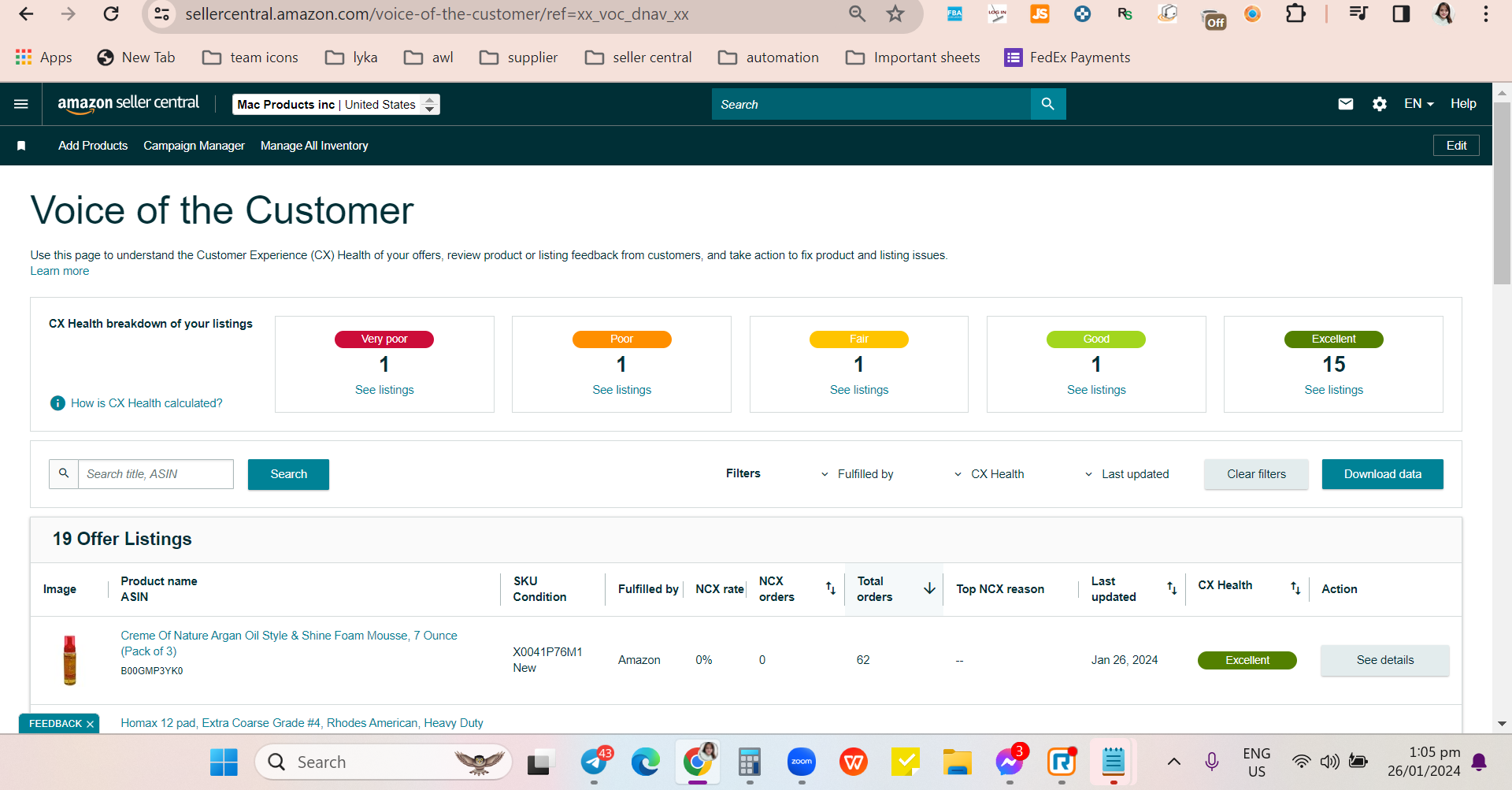Viewport: 1512px width, 790px height.
Task: Click the teal Search button for listings
Action: [288, 474]
